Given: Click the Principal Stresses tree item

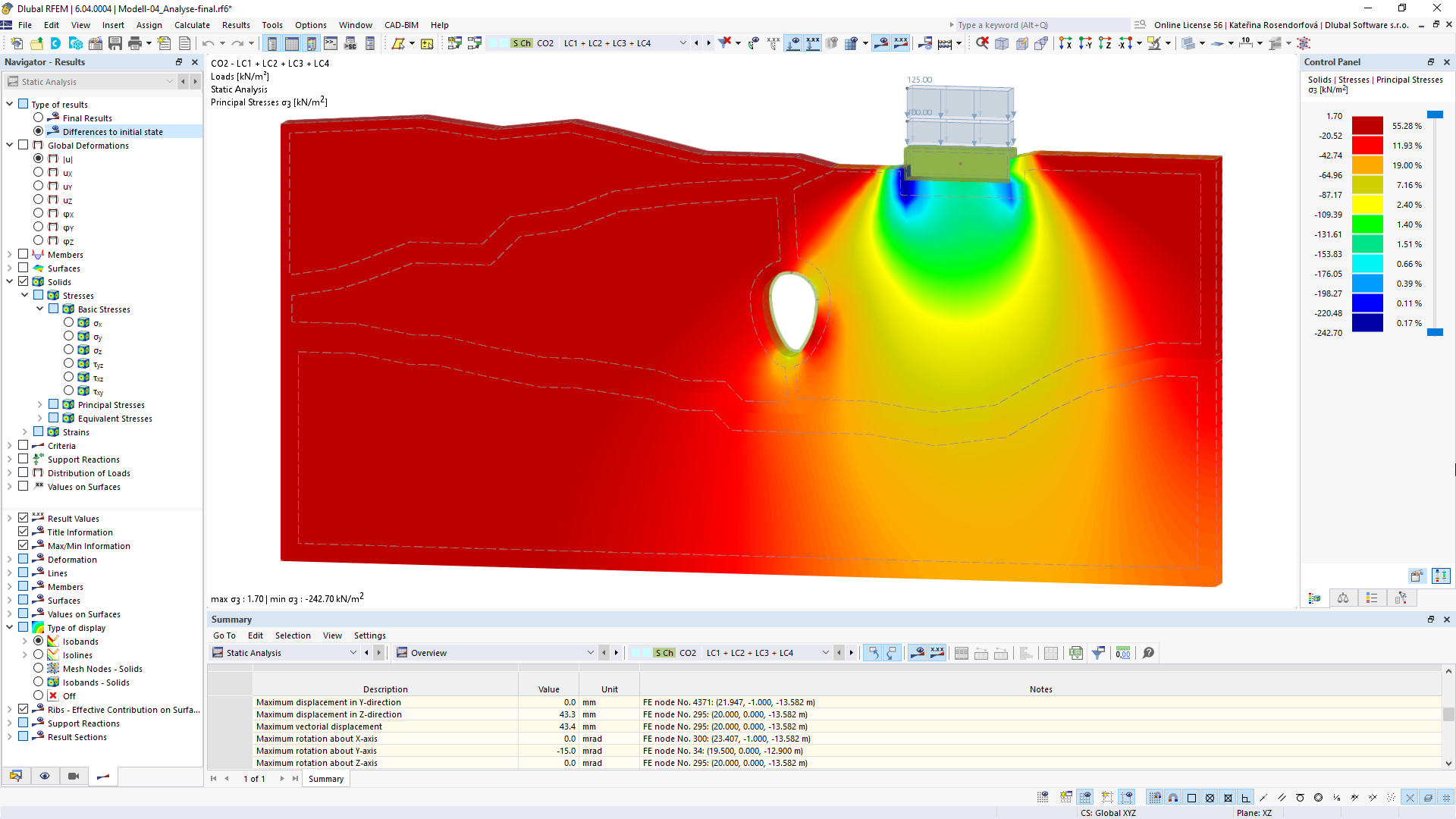Looking at the screenshot, I should point(111,404).
